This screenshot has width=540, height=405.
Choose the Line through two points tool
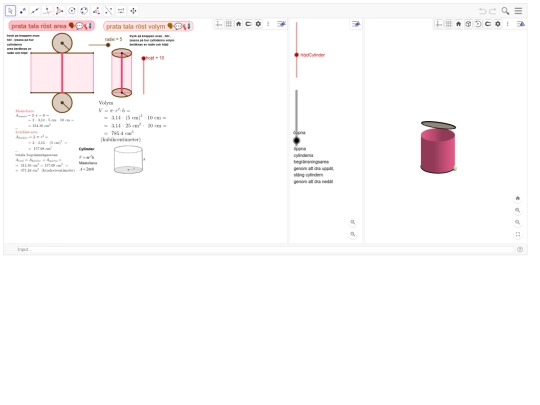(x=35, y=11)
